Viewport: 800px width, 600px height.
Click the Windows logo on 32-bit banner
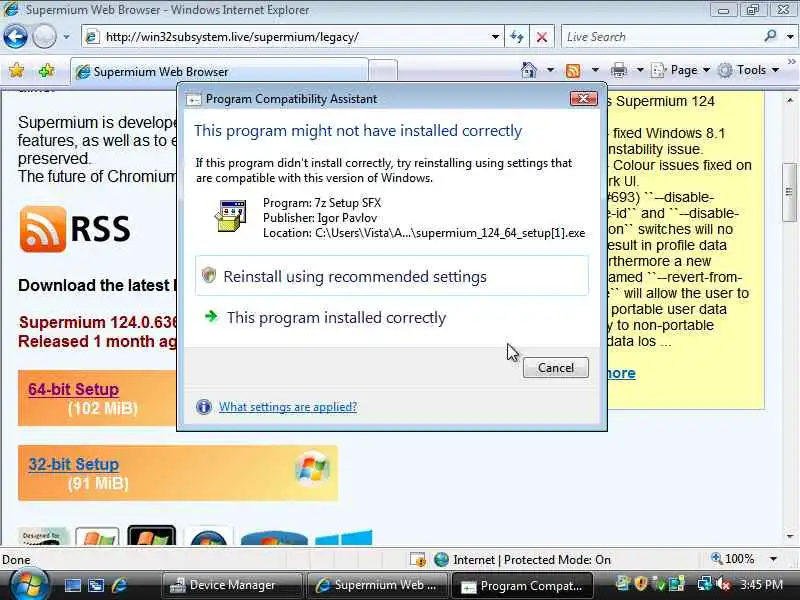312,467
